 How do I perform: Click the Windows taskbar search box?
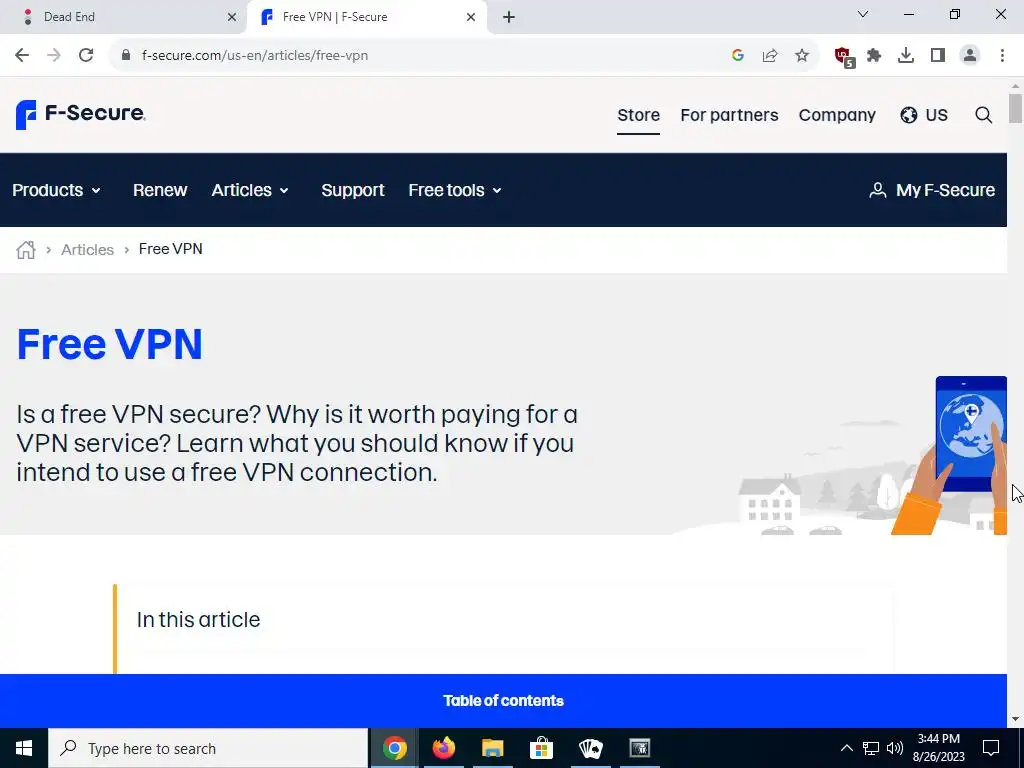tap(208, 748)
